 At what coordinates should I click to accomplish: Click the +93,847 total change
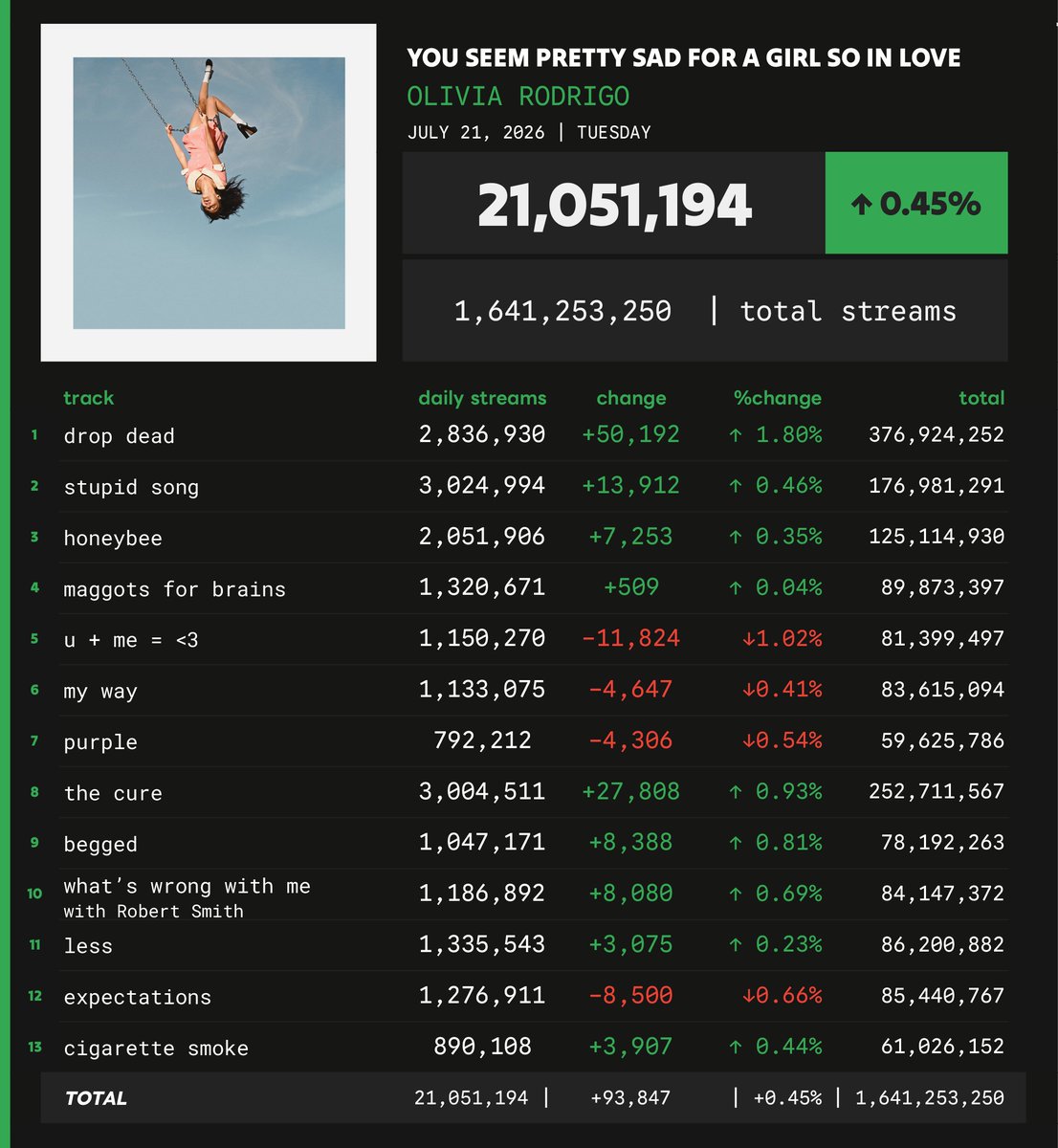click(x=630, y=1098)
